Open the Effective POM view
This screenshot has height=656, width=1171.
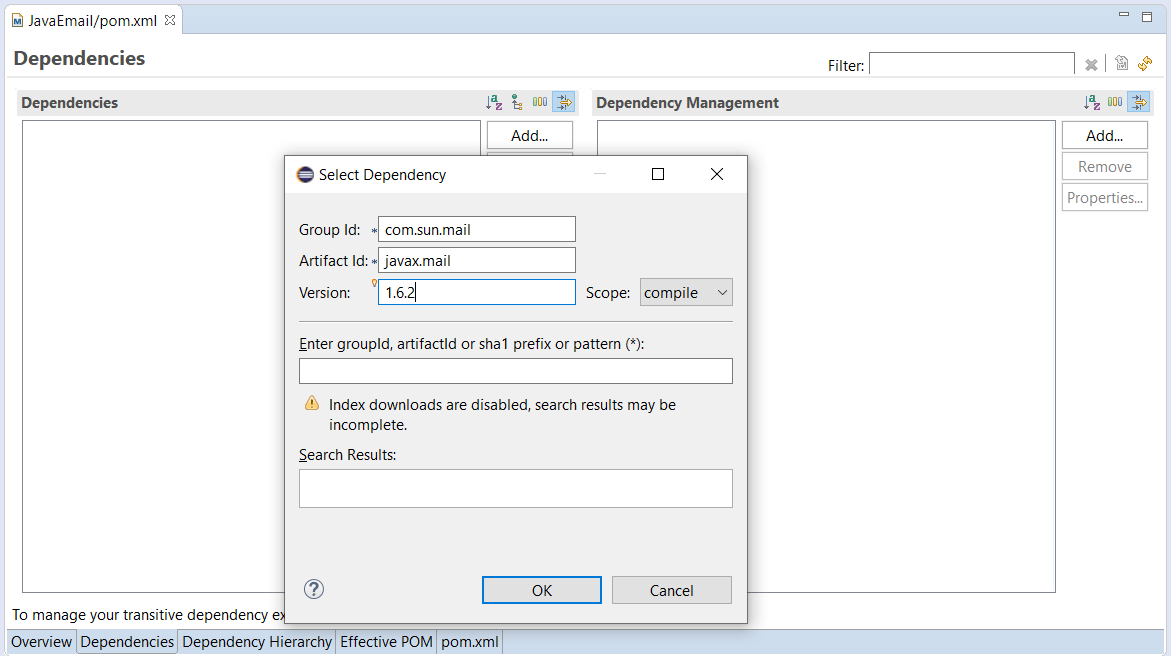[386, 642]
